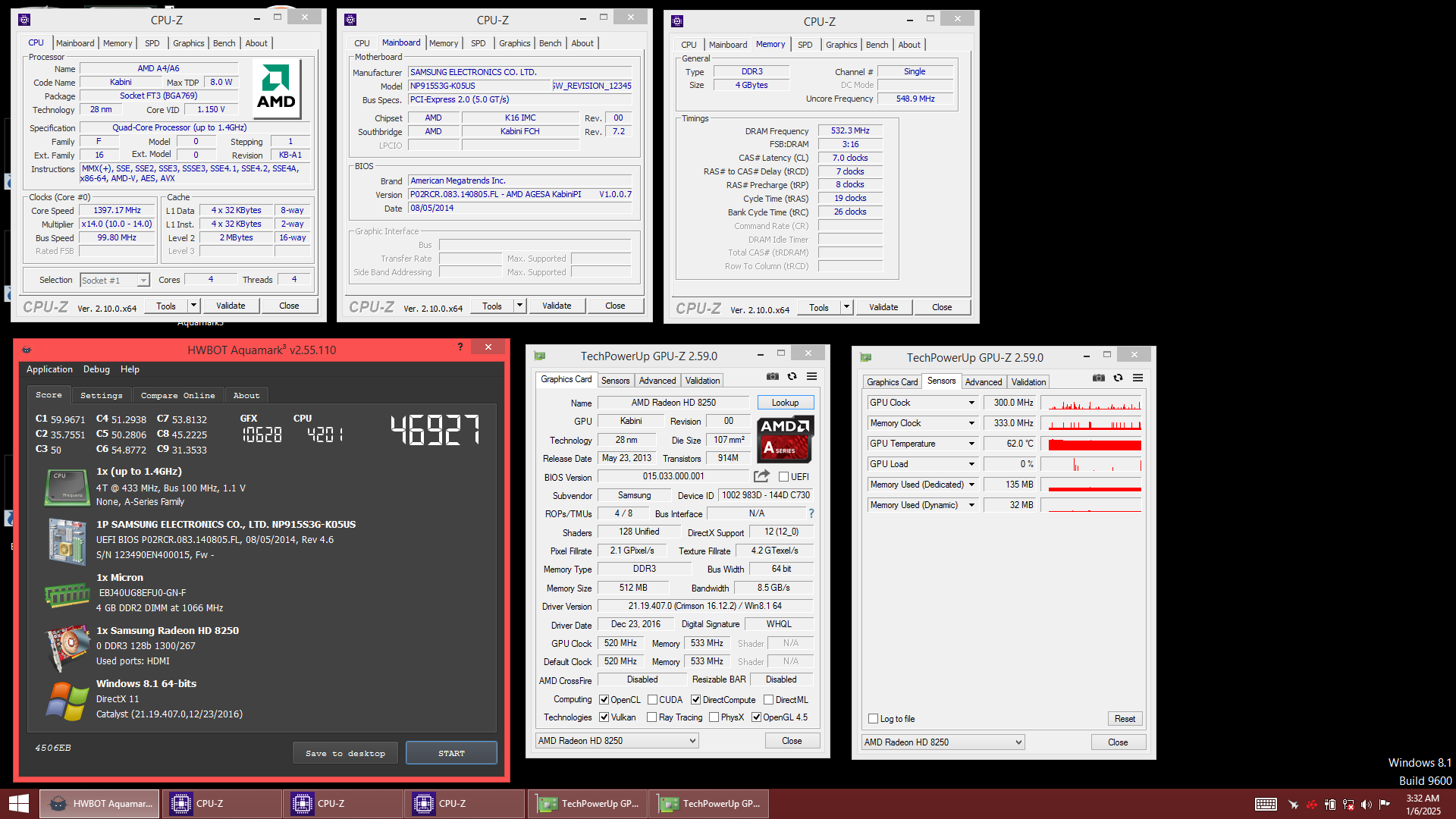Expand GPU Load sensor dropdown
The image size is (1456, 819).
click(971, 464)
